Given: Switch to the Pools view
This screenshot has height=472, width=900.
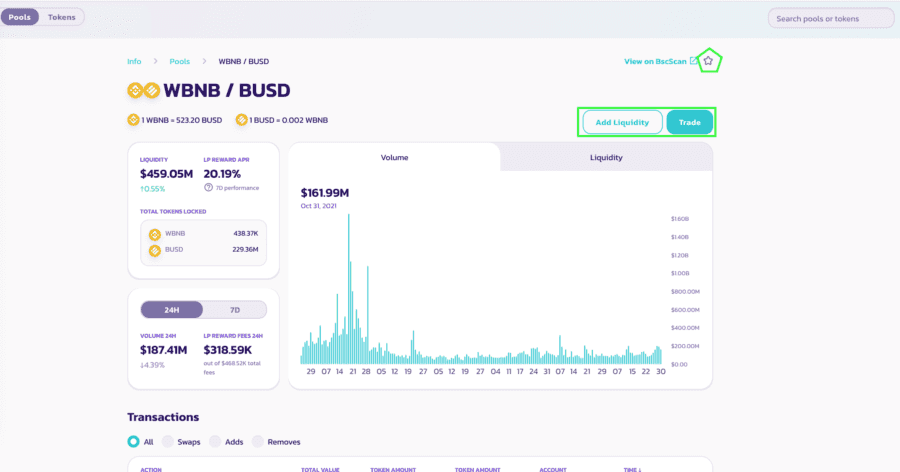Looking at the screenshot, I should [x=20, y=17].
